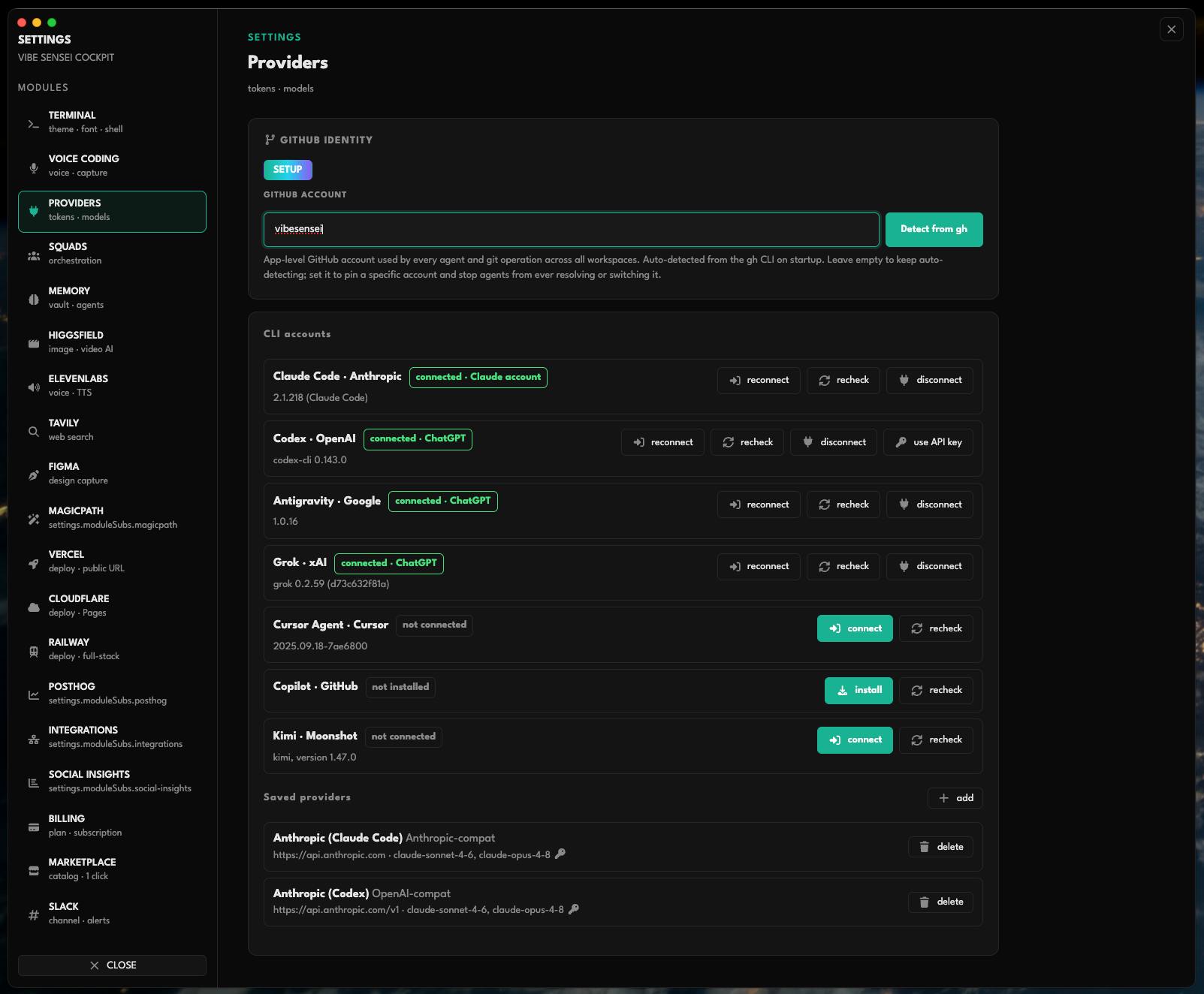
Task: Switch to Terminal settings module
Action: [112, 124]
